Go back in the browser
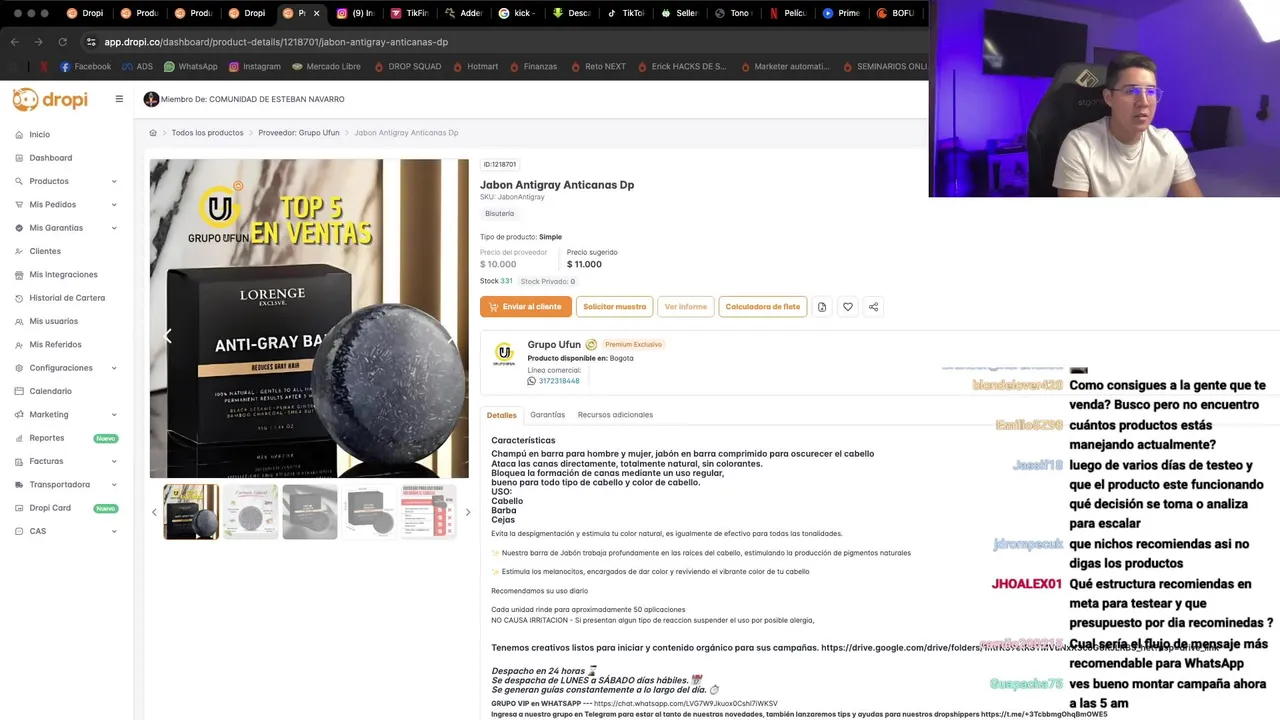 click(14, 42)
